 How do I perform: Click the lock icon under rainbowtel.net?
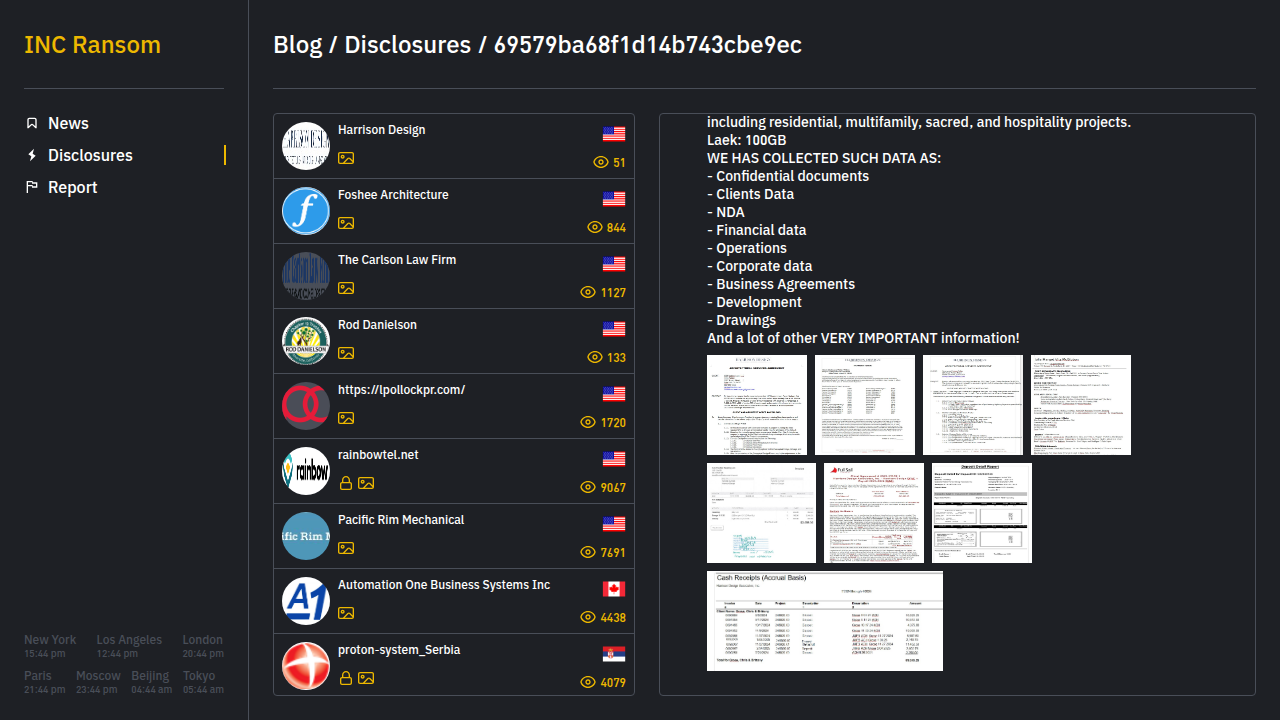(x=346, y=483)
